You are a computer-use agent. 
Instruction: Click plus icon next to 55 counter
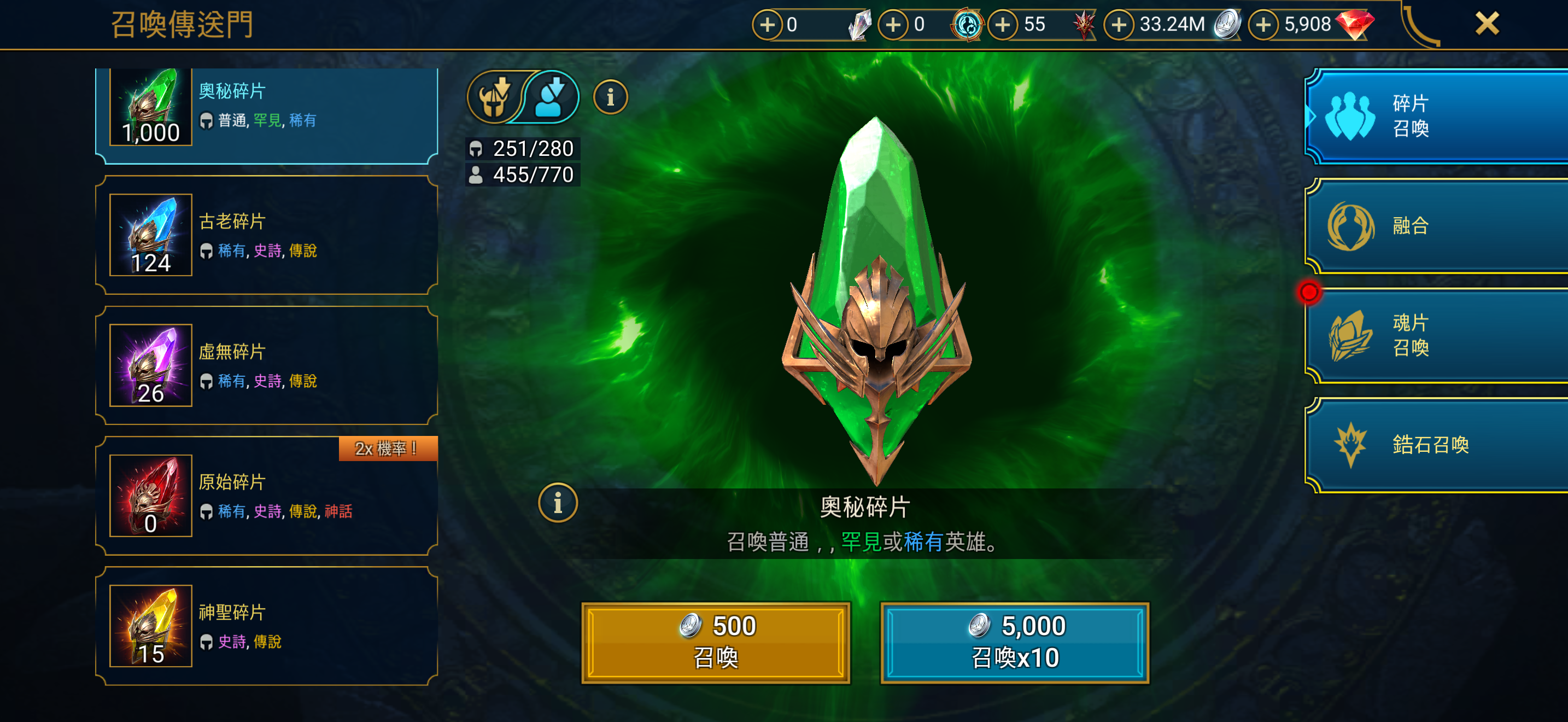pos(1003,25)
